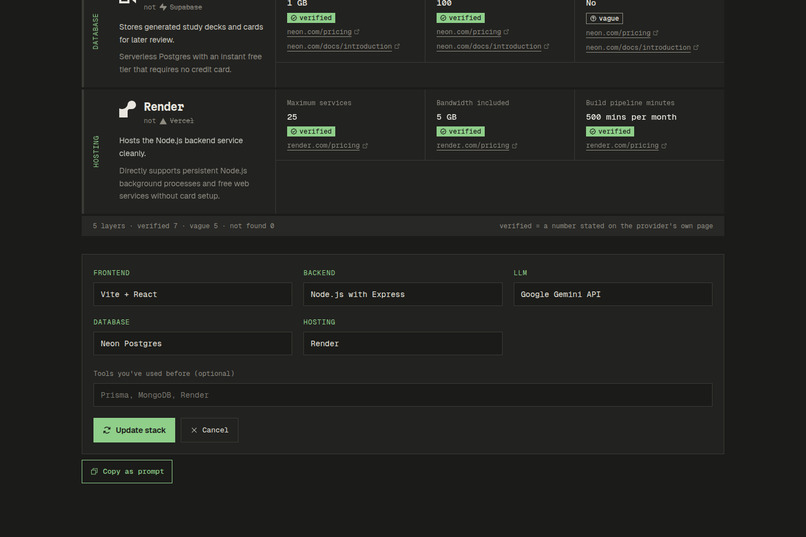Click the 'Bandwidth included' label
Screen dimensions: 806x537
[x=472, y=103]
